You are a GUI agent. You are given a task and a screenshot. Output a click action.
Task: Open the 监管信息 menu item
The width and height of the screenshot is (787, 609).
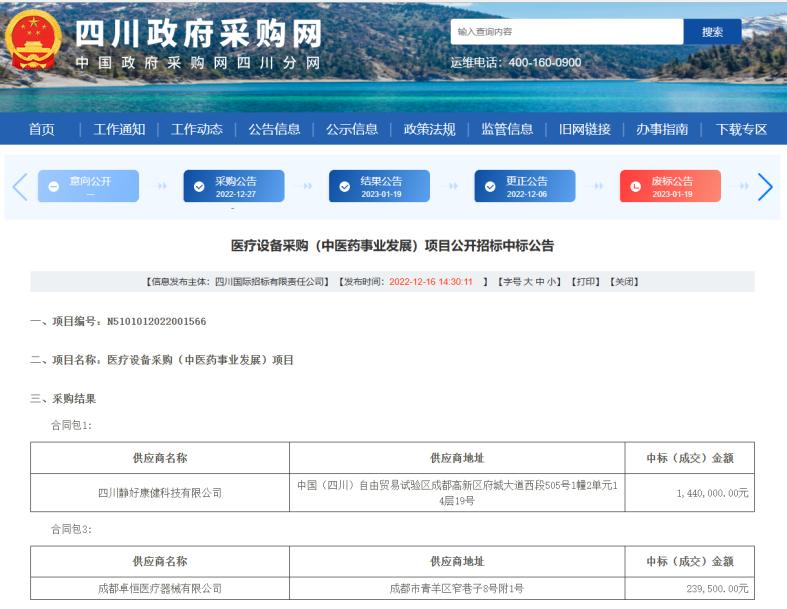coord(507,130)
